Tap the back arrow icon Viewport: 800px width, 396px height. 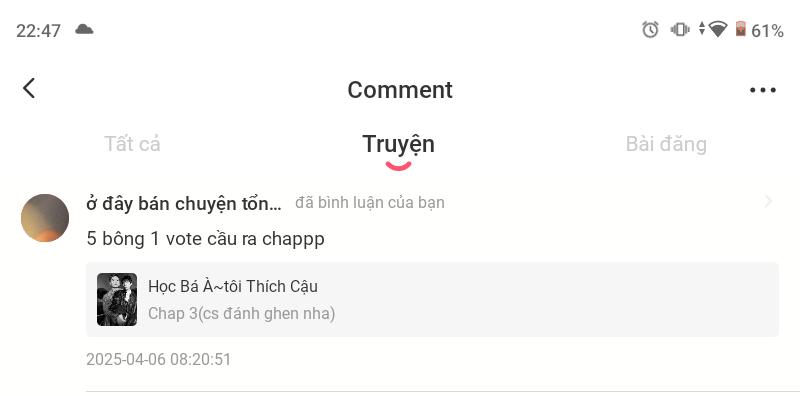pos(29,88)
